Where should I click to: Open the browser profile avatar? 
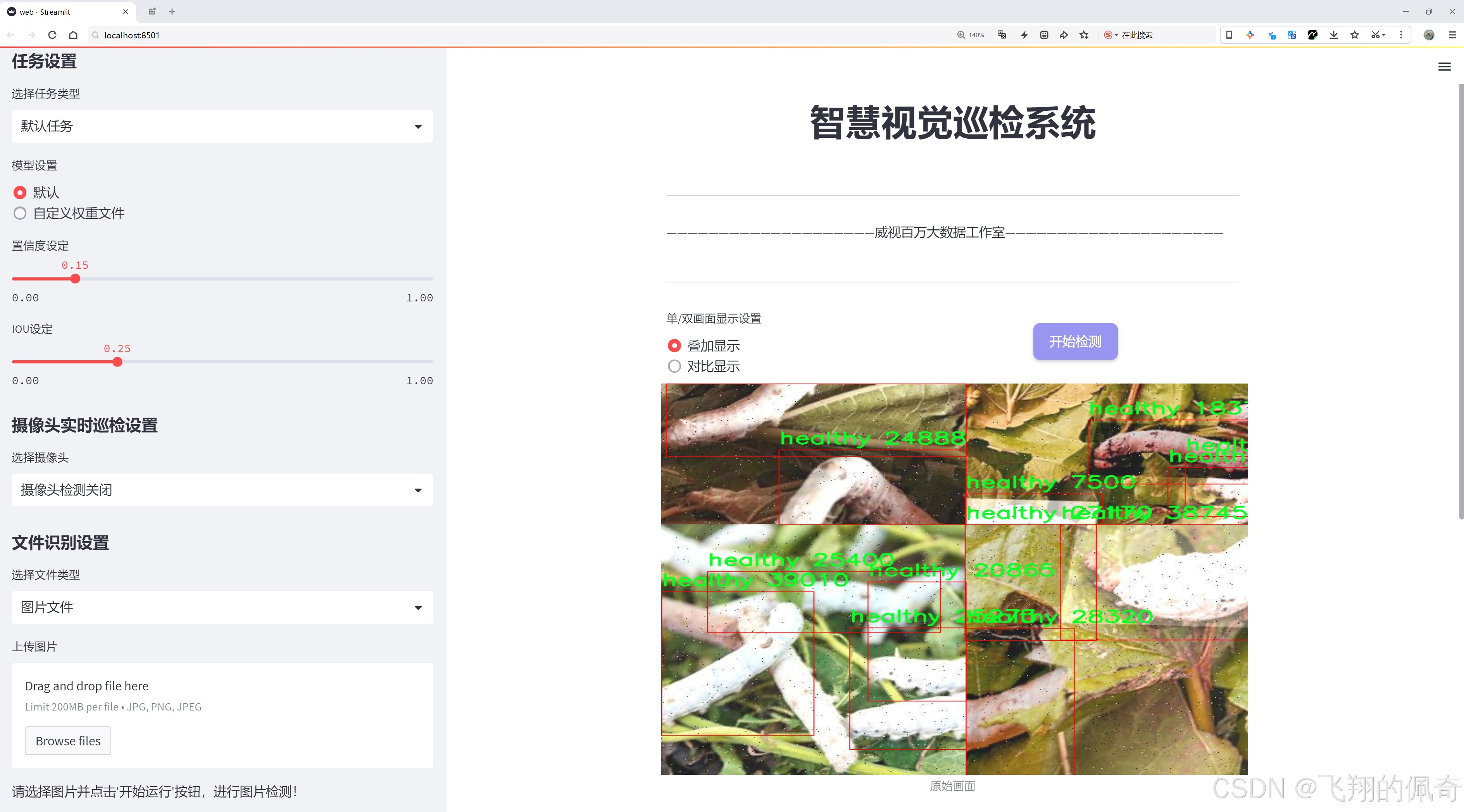[1429, 34]
